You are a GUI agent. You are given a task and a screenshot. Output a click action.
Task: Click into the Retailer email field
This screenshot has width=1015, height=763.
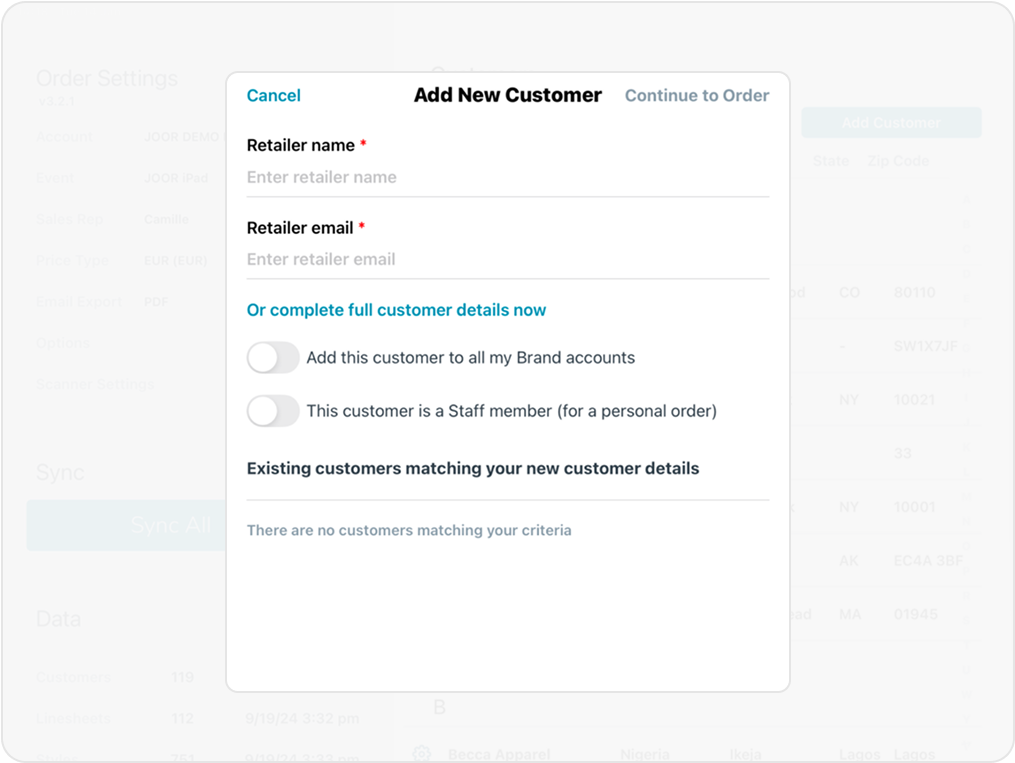(507, 259)
